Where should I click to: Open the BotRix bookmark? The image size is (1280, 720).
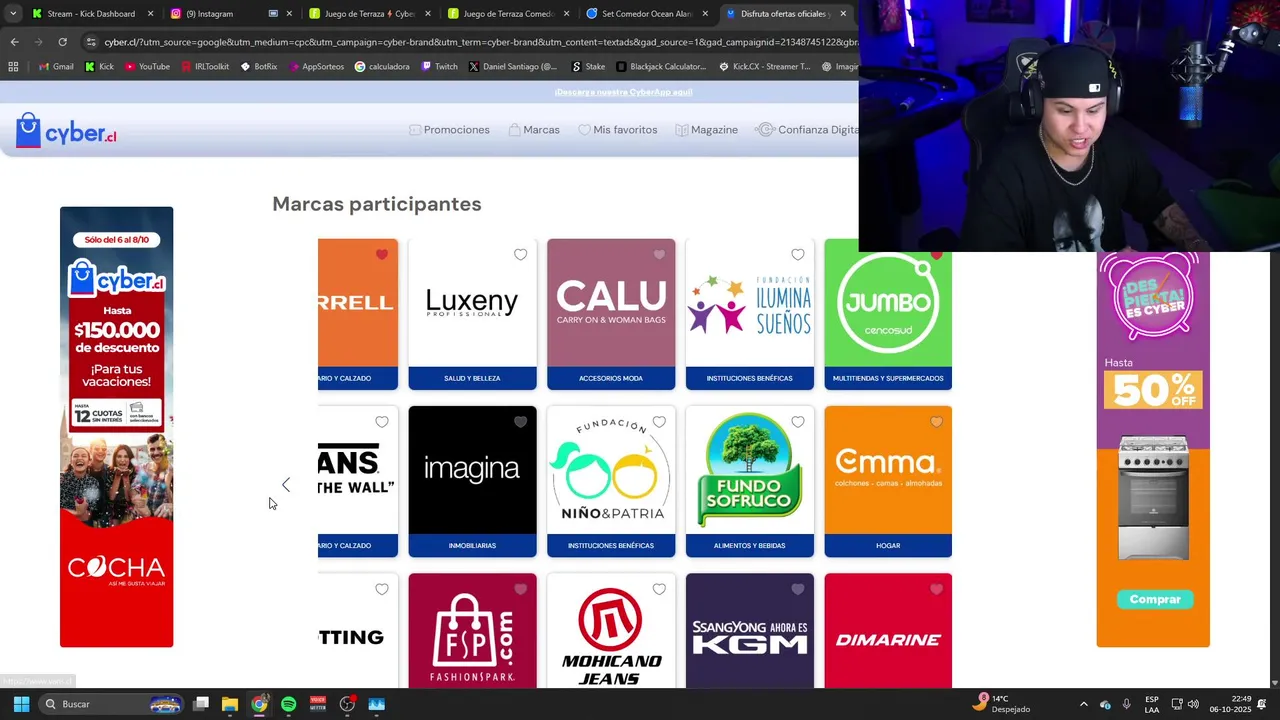(x=259, y=67)
